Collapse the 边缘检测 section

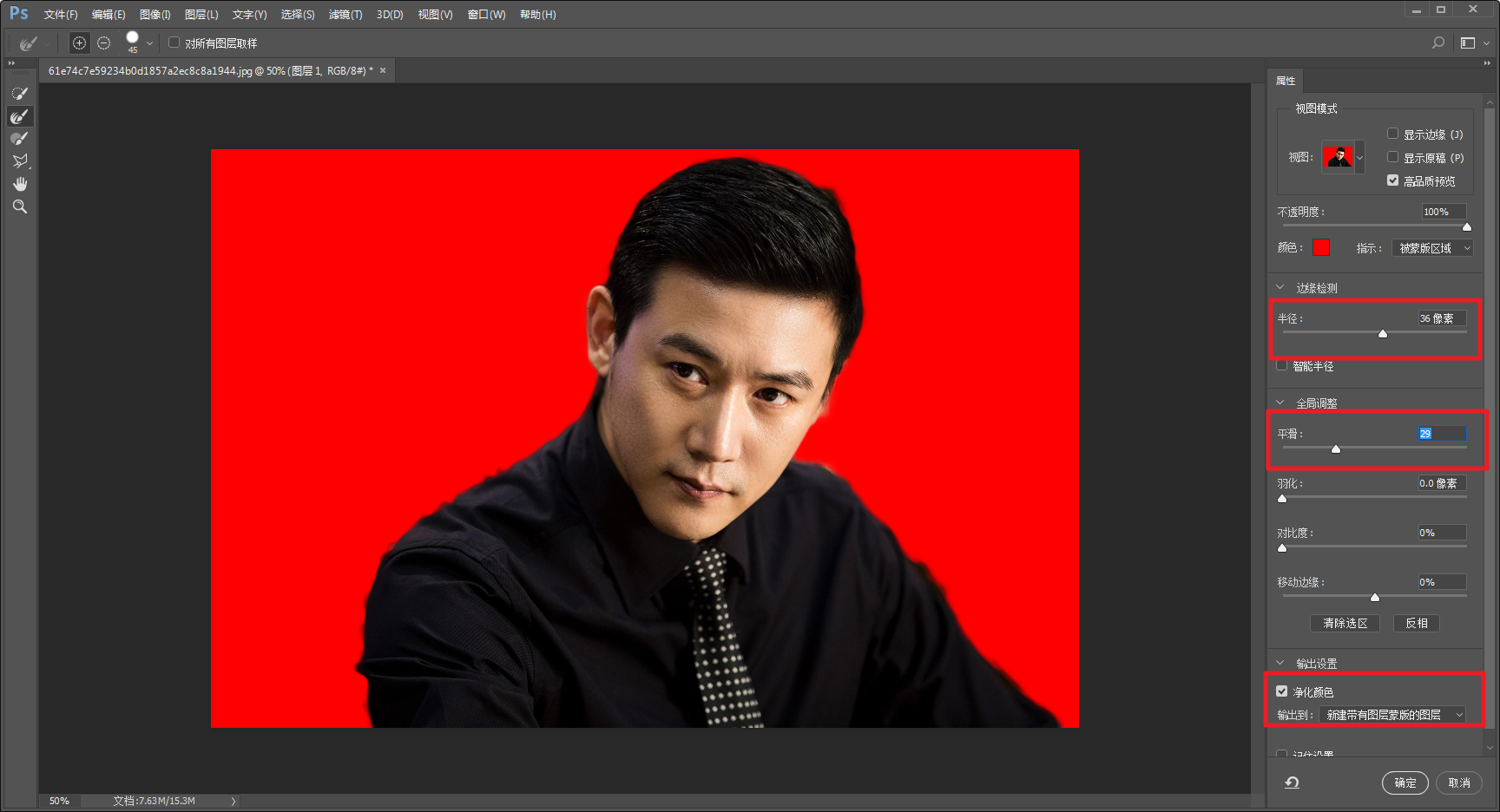tap(1280, 288)
